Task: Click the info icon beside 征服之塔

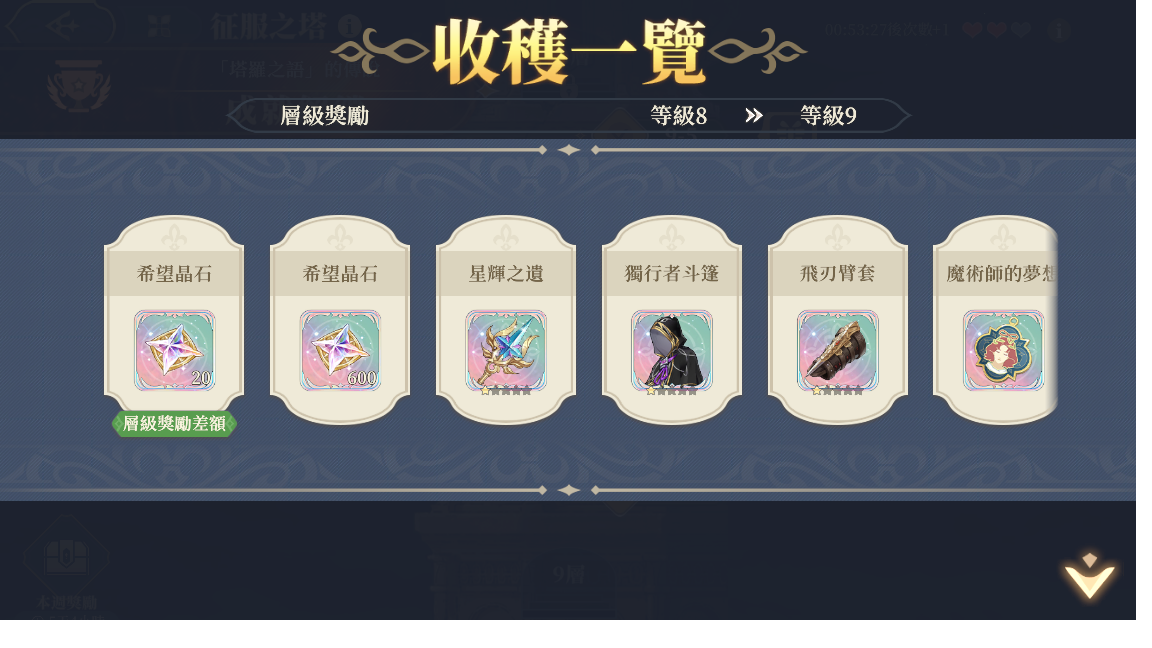Action: (x=349, y=26)
